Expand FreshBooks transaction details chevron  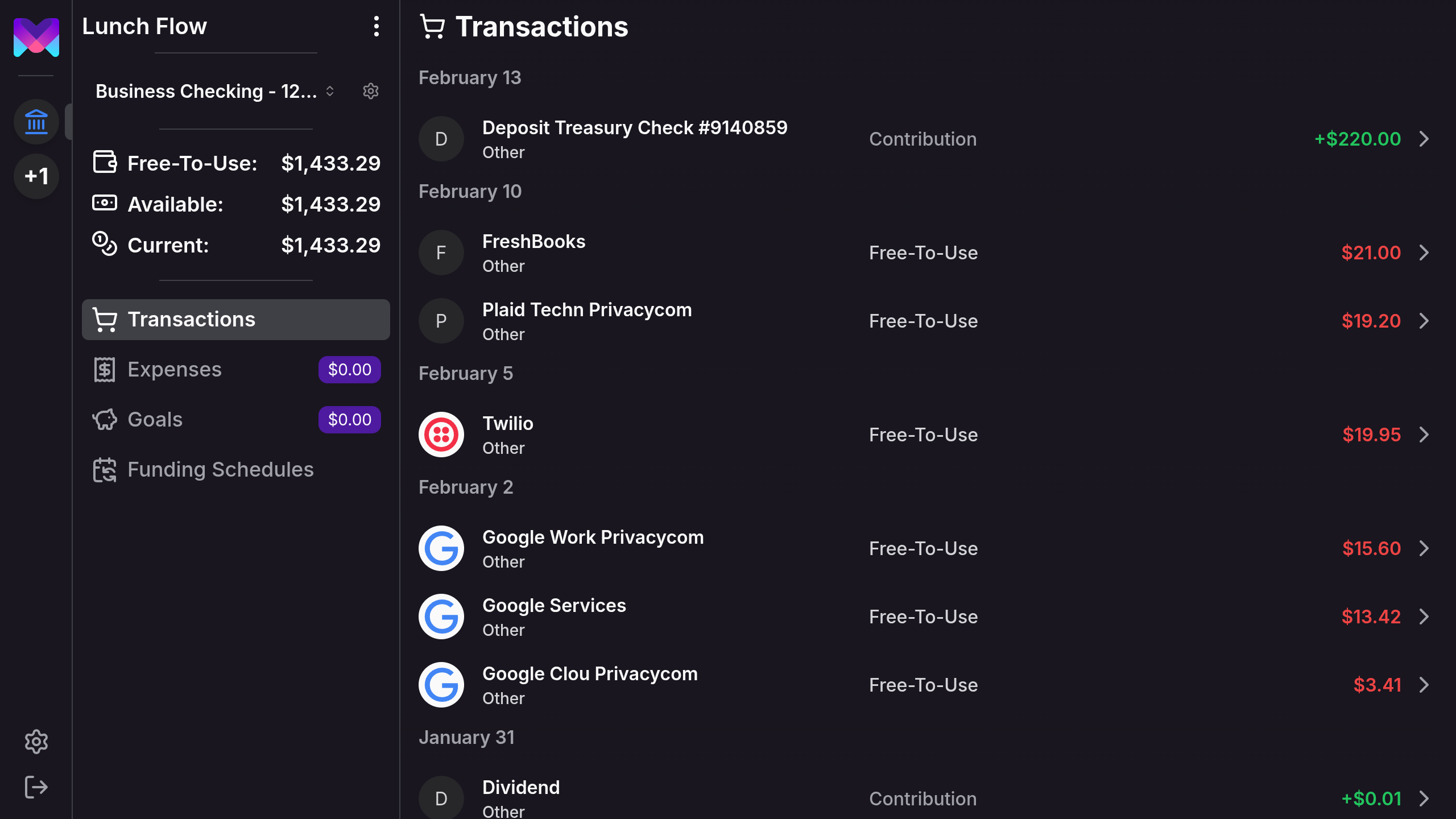pyautogui.click(x=1424, y=253)
